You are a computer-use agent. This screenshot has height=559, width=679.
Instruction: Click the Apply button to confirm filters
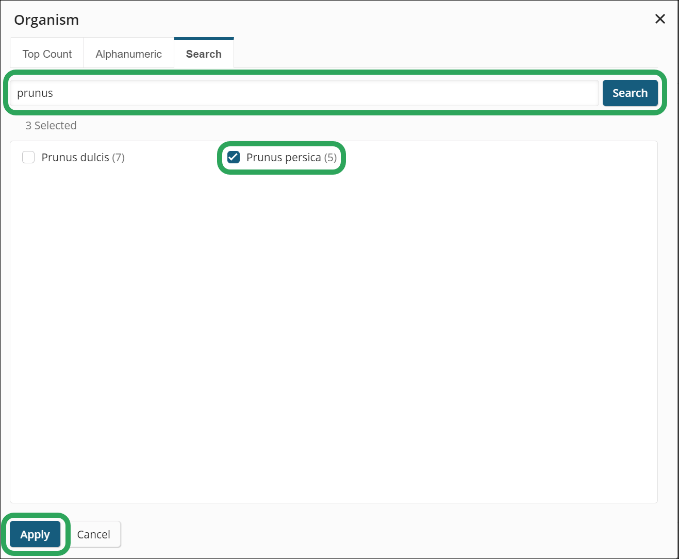[x=35, y=534]
